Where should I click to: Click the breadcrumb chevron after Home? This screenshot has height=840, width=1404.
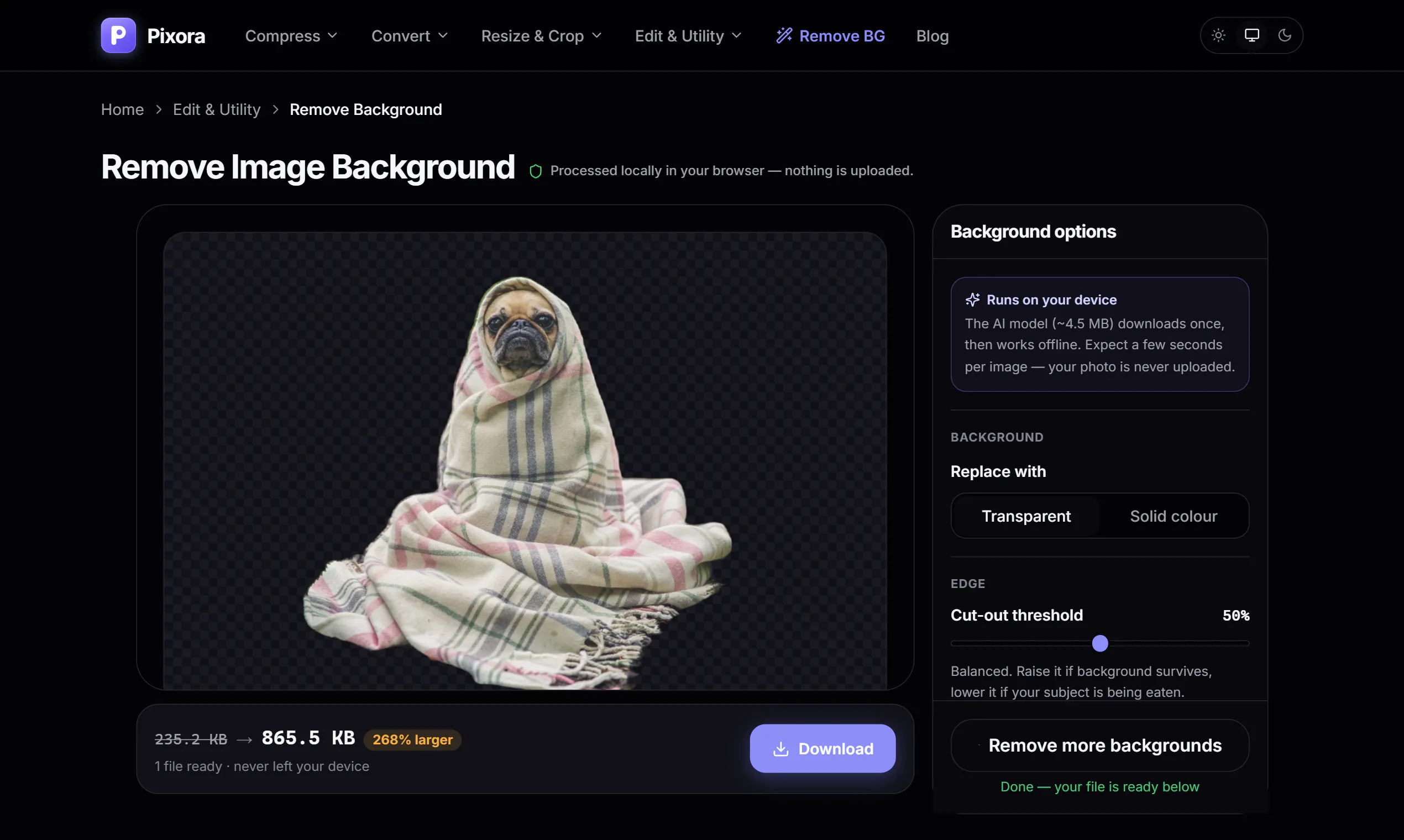click(159, 109)
